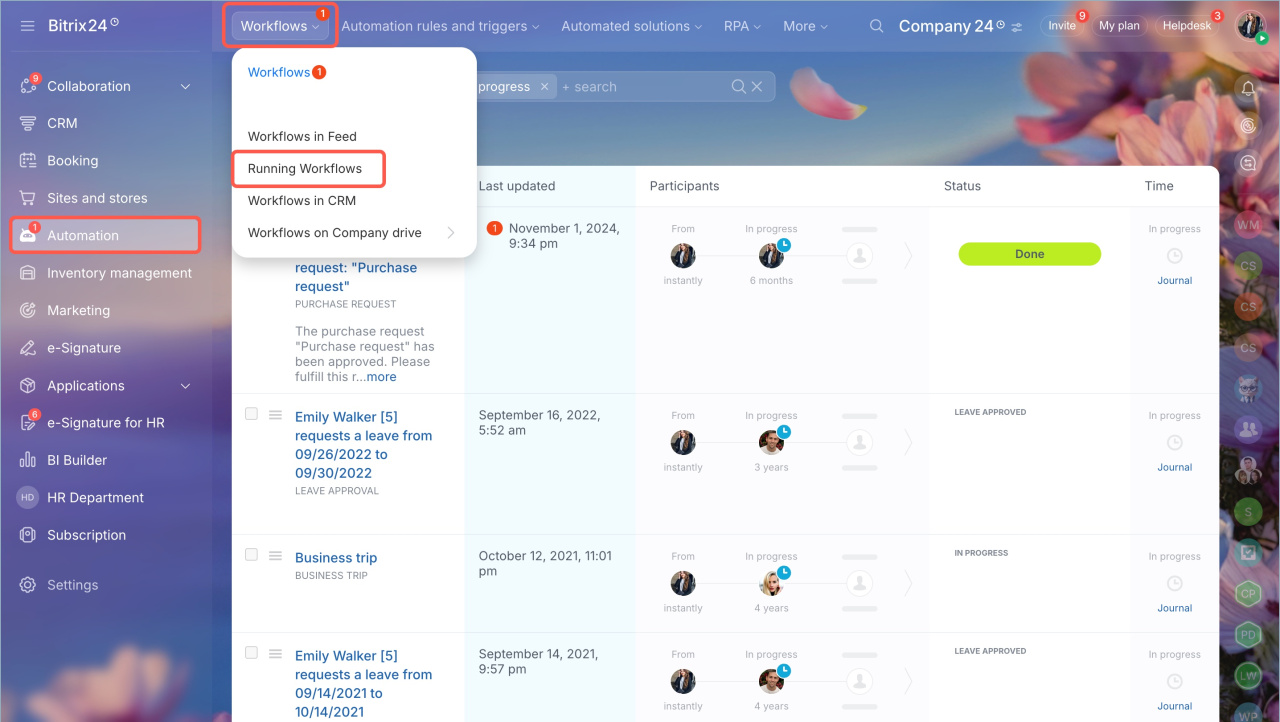Expand Workflows on Company drive submenu arrow

click(451, 233)
